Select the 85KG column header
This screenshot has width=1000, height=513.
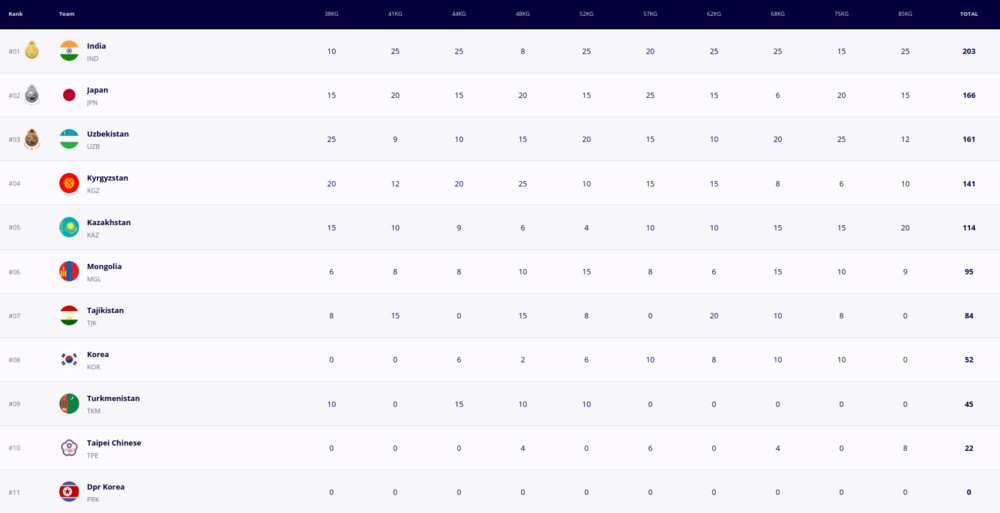click(x=905, y=14)
